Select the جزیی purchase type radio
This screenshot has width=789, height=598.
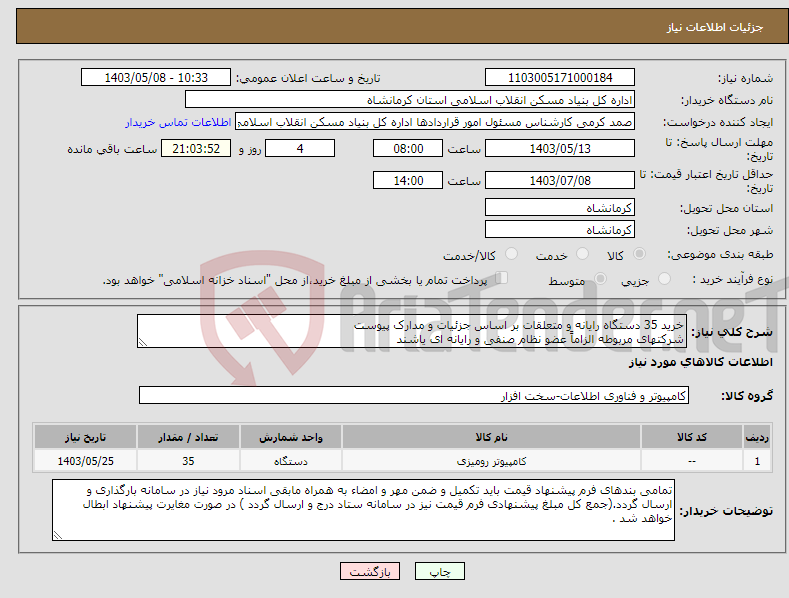point(664,279)
